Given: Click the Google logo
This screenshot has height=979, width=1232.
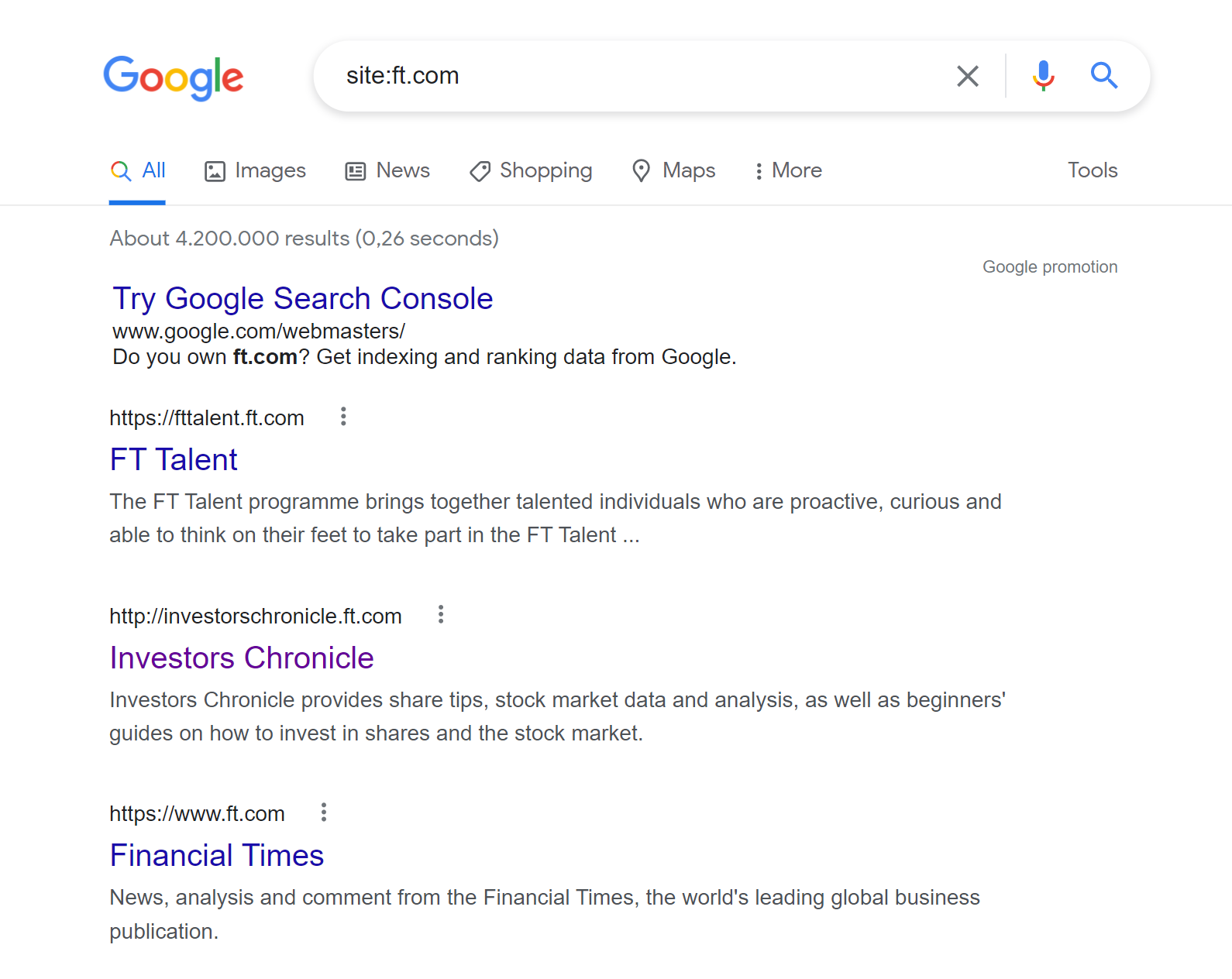Looking at the screenshot, I should [x=174, y=77].
